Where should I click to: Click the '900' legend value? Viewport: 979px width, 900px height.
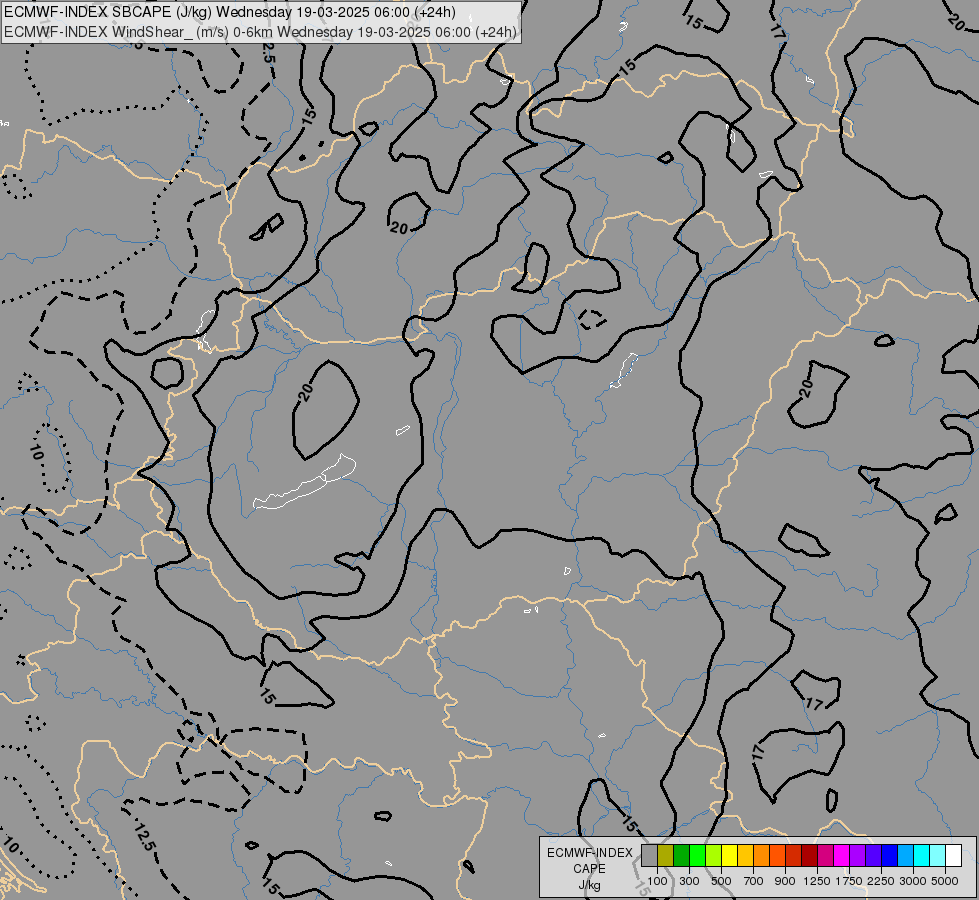(785, 881)
